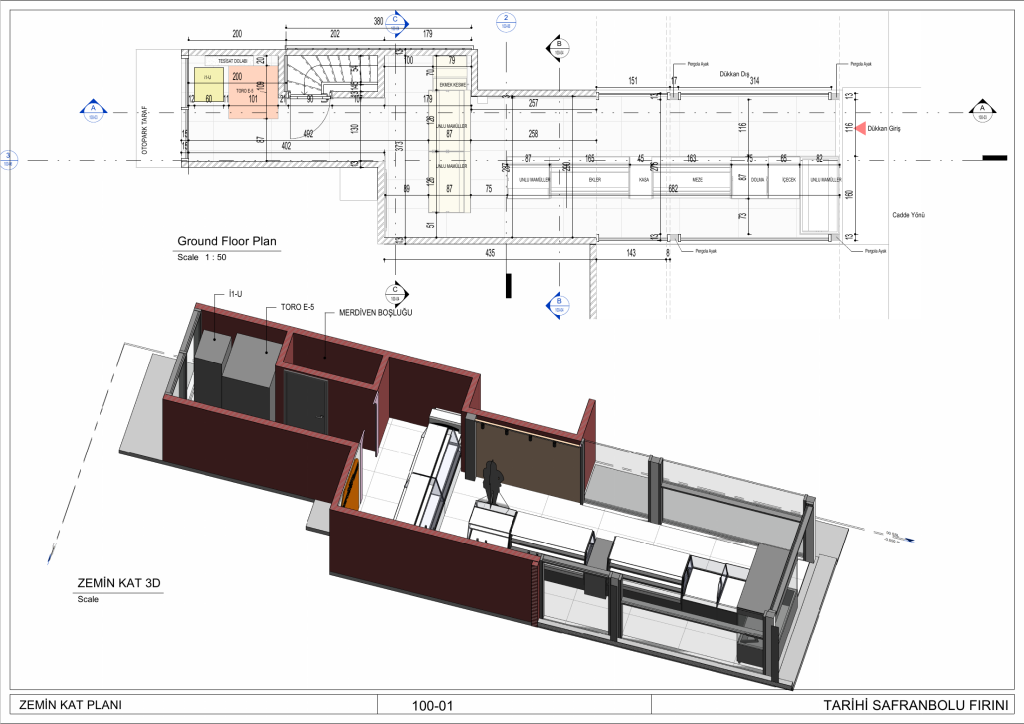The image size is (1024, 724).
Task: Select the dark door in the 3D view
Action: (x=306, y=401)
